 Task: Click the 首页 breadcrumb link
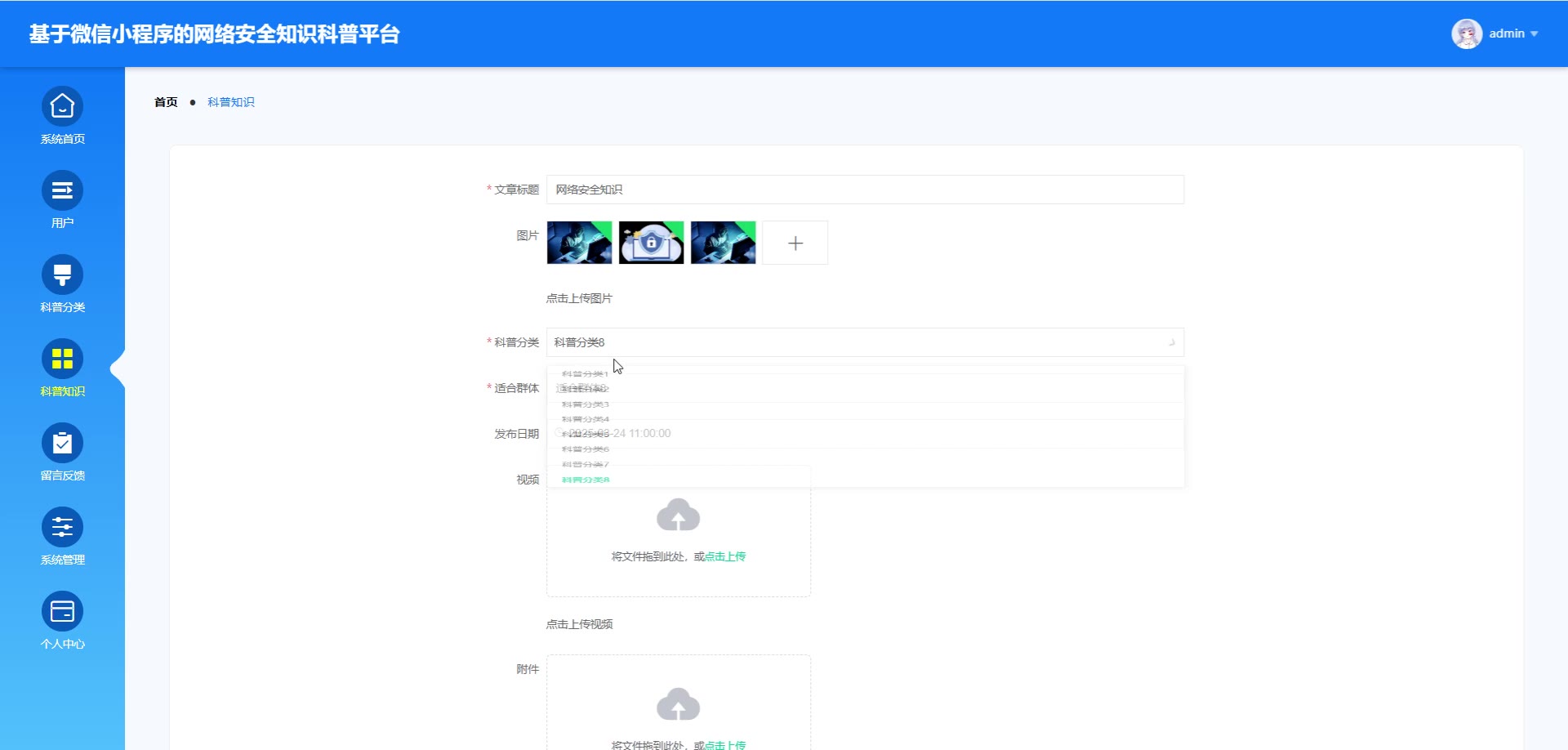tap(166, 102)
